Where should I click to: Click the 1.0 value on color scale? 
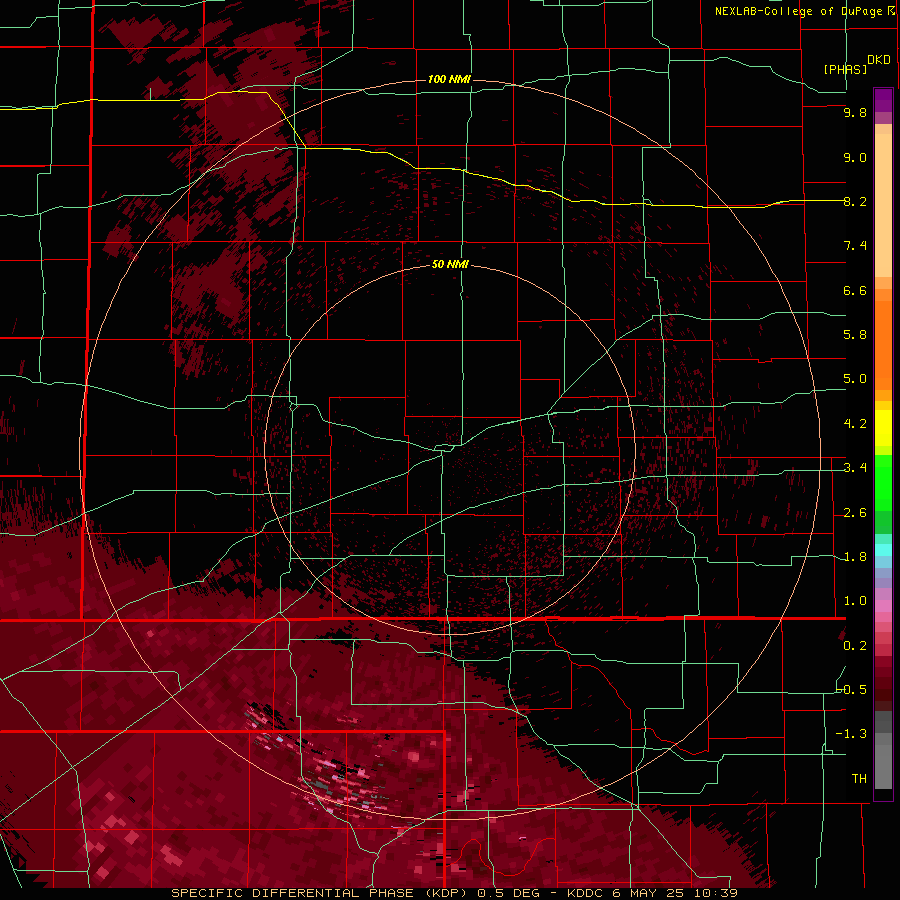[x=855, y=601]
